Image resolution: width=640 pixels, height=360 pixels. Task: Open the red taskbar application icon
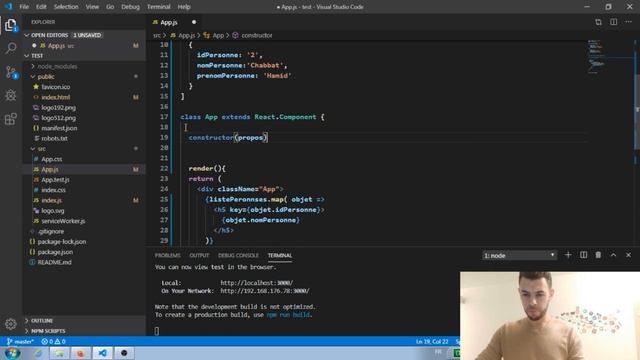81,353
